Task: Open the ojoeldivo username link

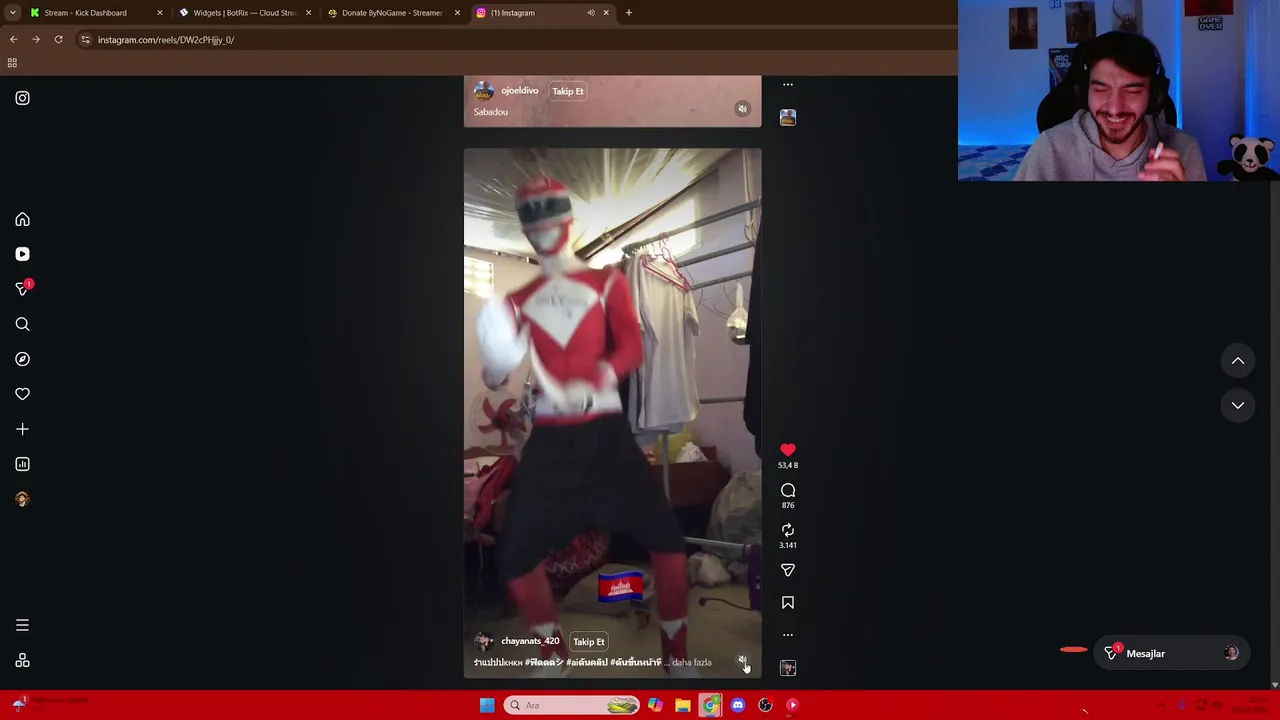Action: point(520,90)
